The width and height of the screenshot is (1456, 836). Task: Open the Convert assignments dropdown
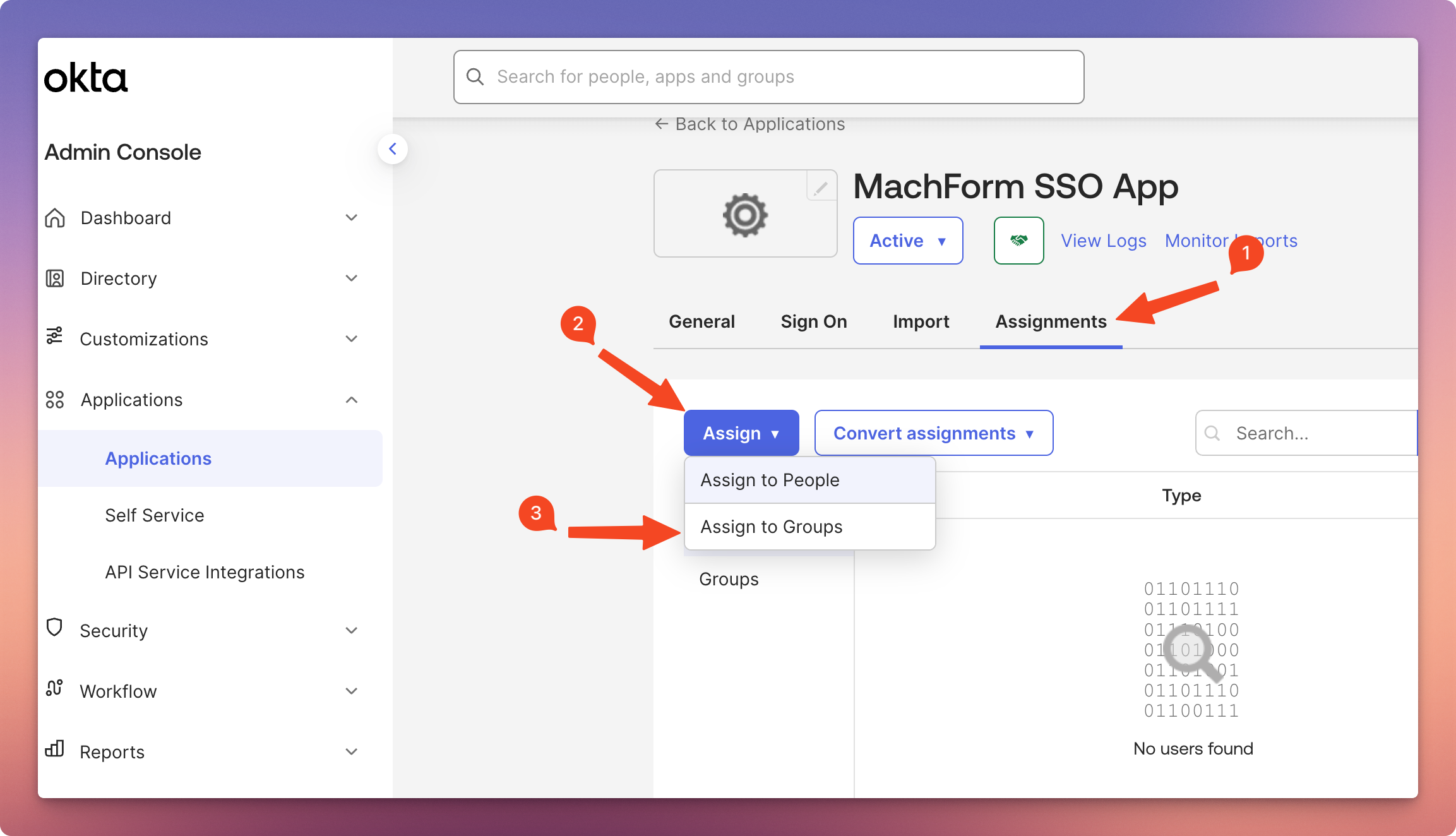tap(933, 433)
